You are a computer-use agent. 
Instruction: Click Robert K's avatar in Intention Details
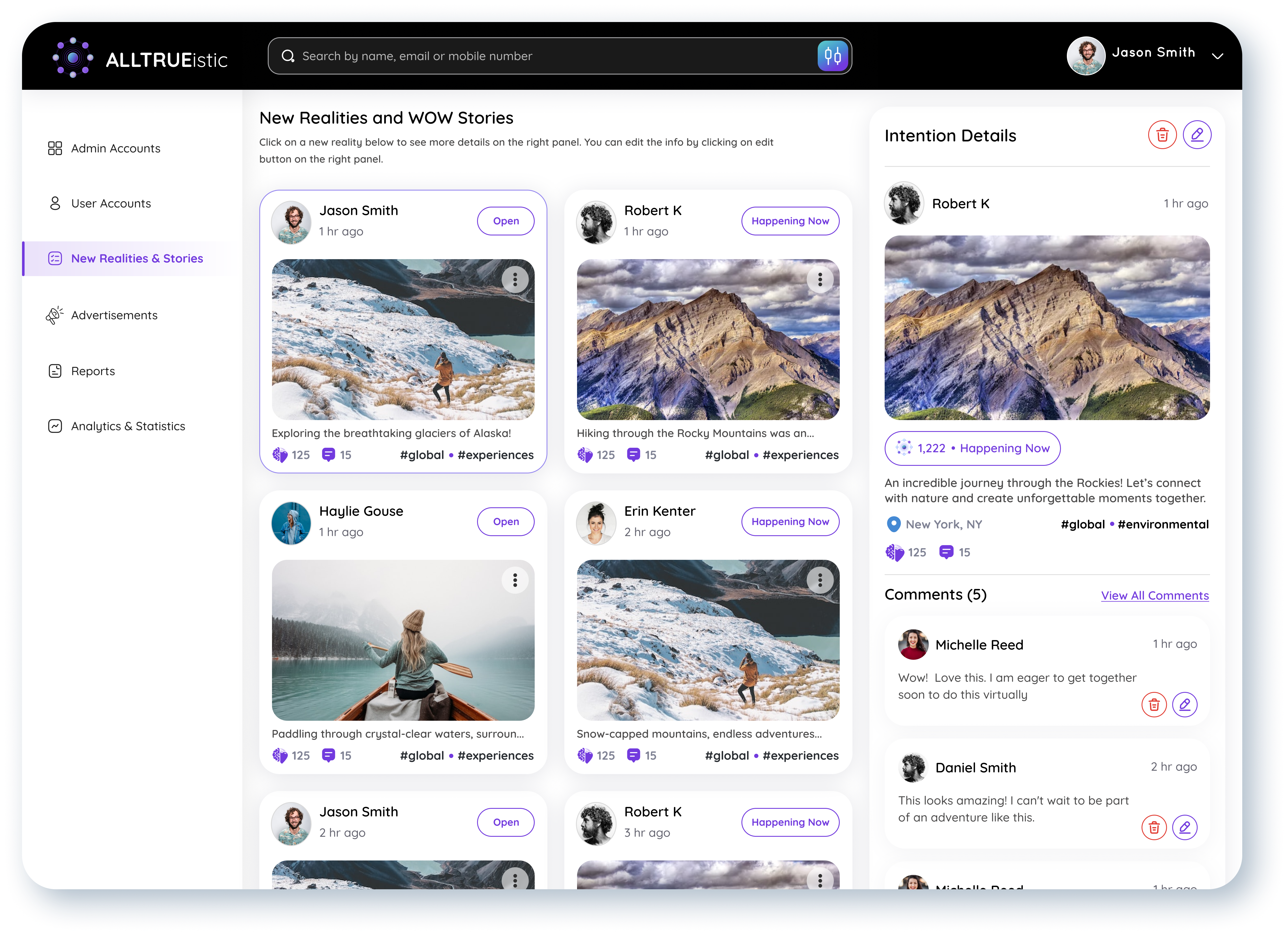pyautogui.click(x=904, y=203)
